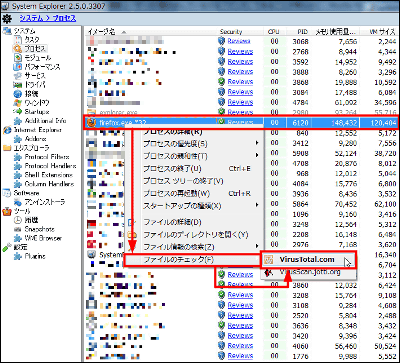Screen dimensions: 400x363
Task: Open the Reviews link in PID 3108 row
Action: [x=240, y=305]
